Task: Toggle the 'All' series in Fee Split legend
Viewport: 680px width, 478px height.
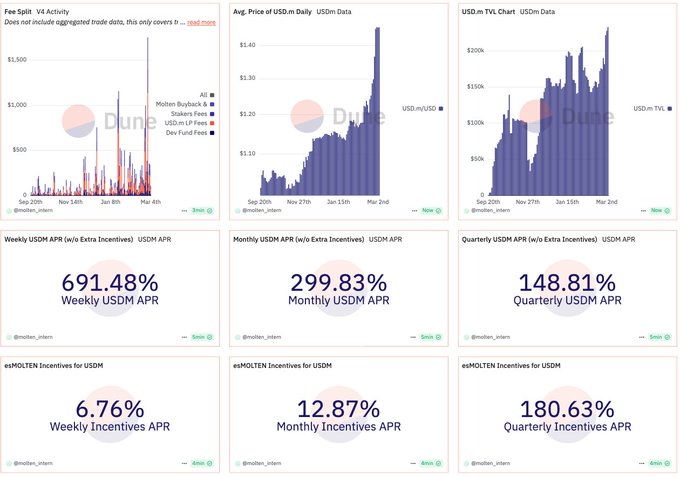Action: (x=213, y=94)
